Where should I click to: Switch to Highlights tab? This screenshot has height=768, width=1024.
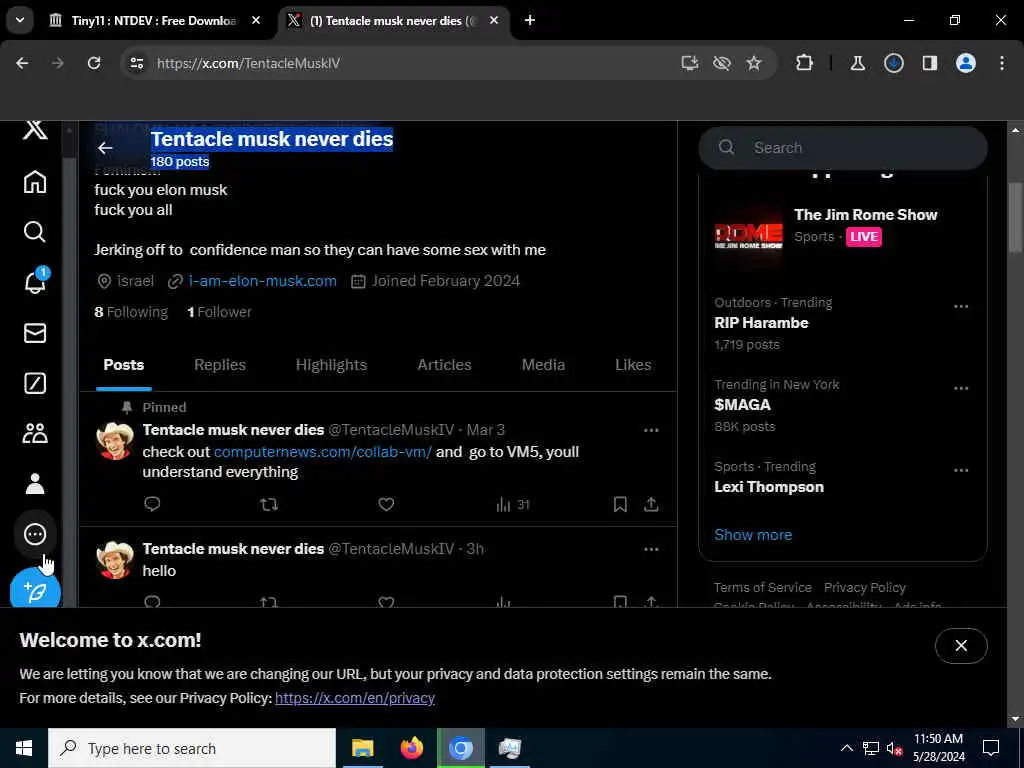point(331,365)
